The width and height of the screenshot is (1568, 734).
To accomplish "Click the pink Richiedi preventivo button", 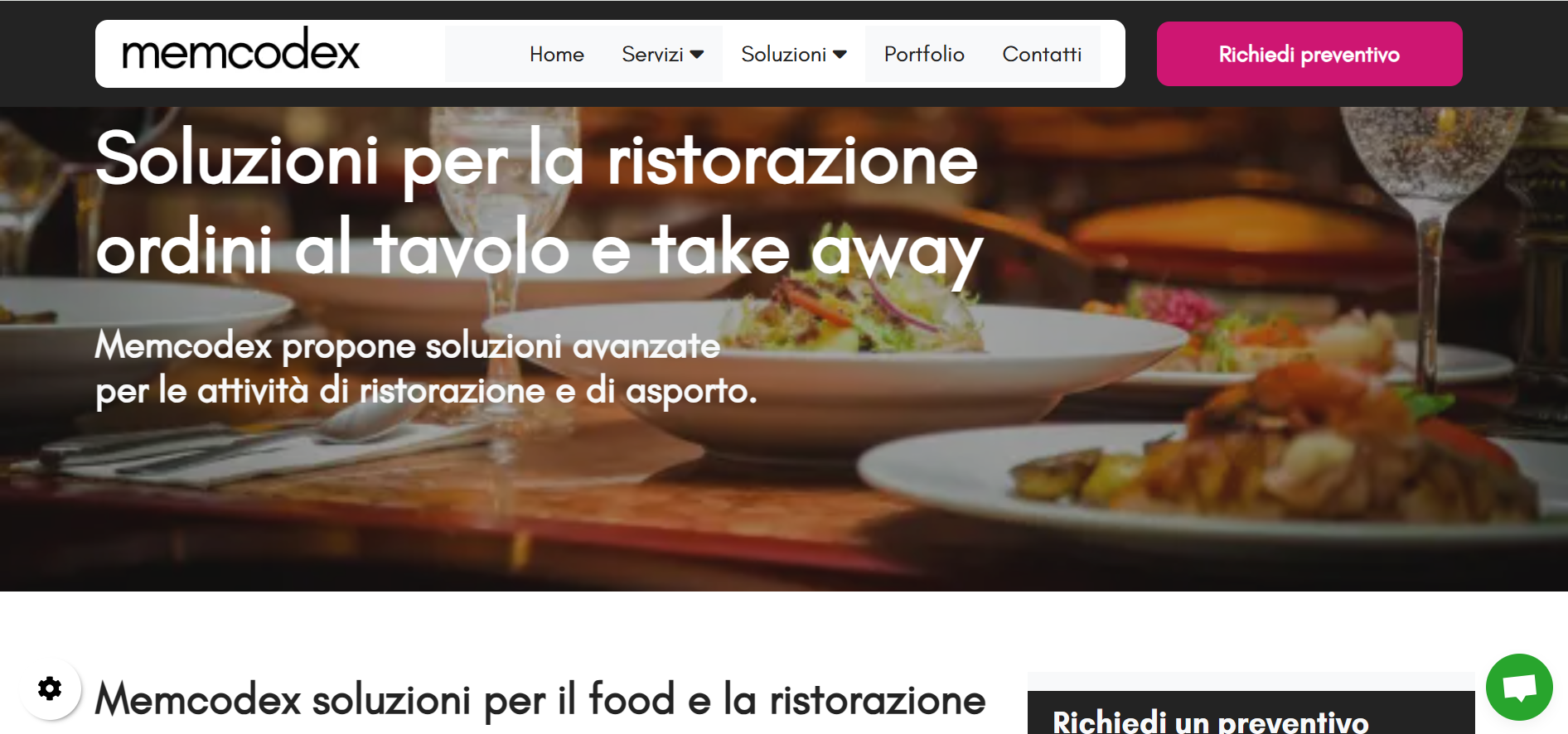I will click(1309, 54).
